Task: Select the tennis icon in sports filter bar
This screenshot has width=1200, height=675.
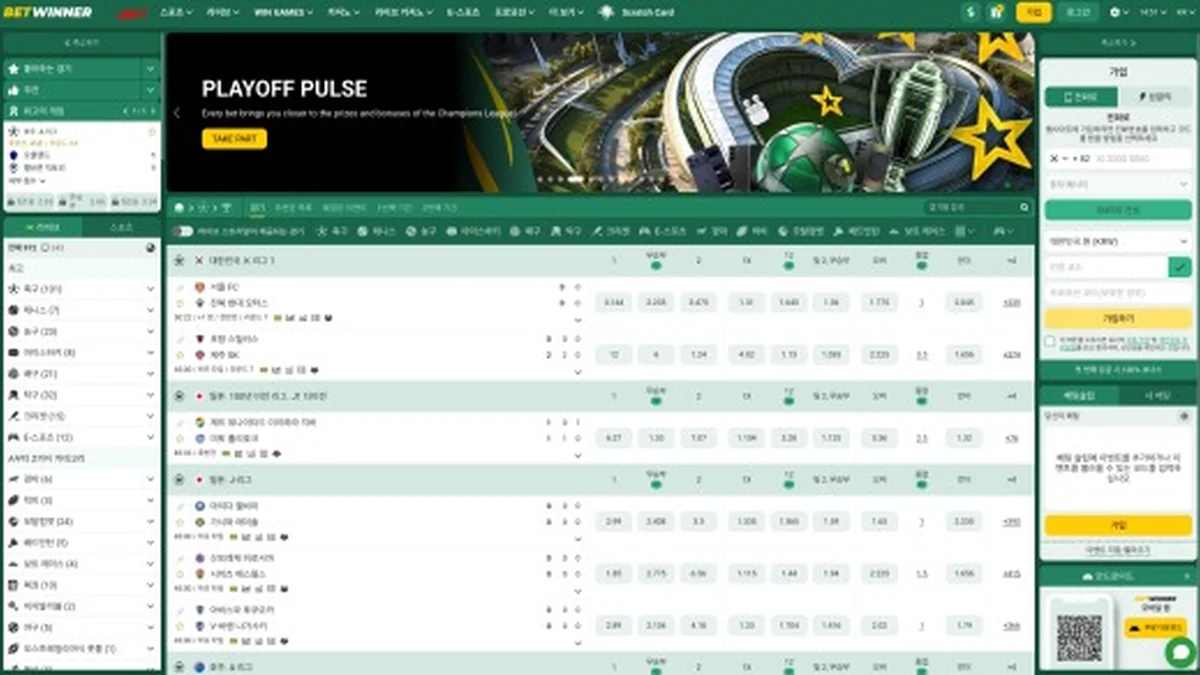Action: 362,231
